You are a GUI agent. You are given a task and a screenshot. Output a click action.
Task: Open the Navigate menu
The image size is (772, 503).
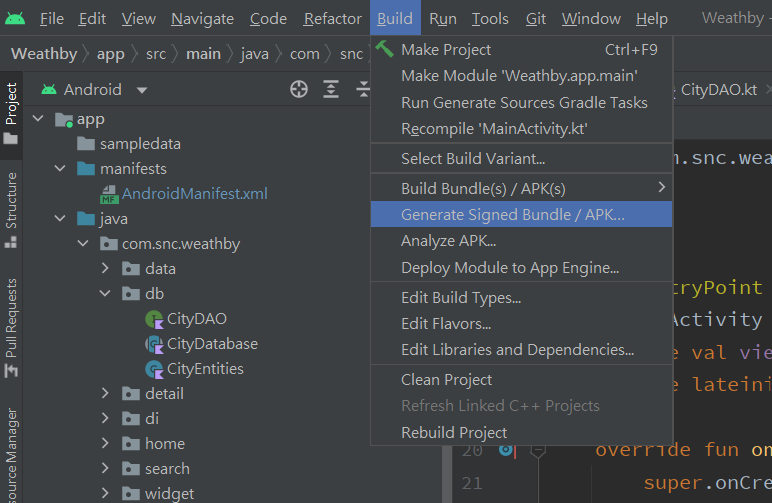[x=202, y=19]
